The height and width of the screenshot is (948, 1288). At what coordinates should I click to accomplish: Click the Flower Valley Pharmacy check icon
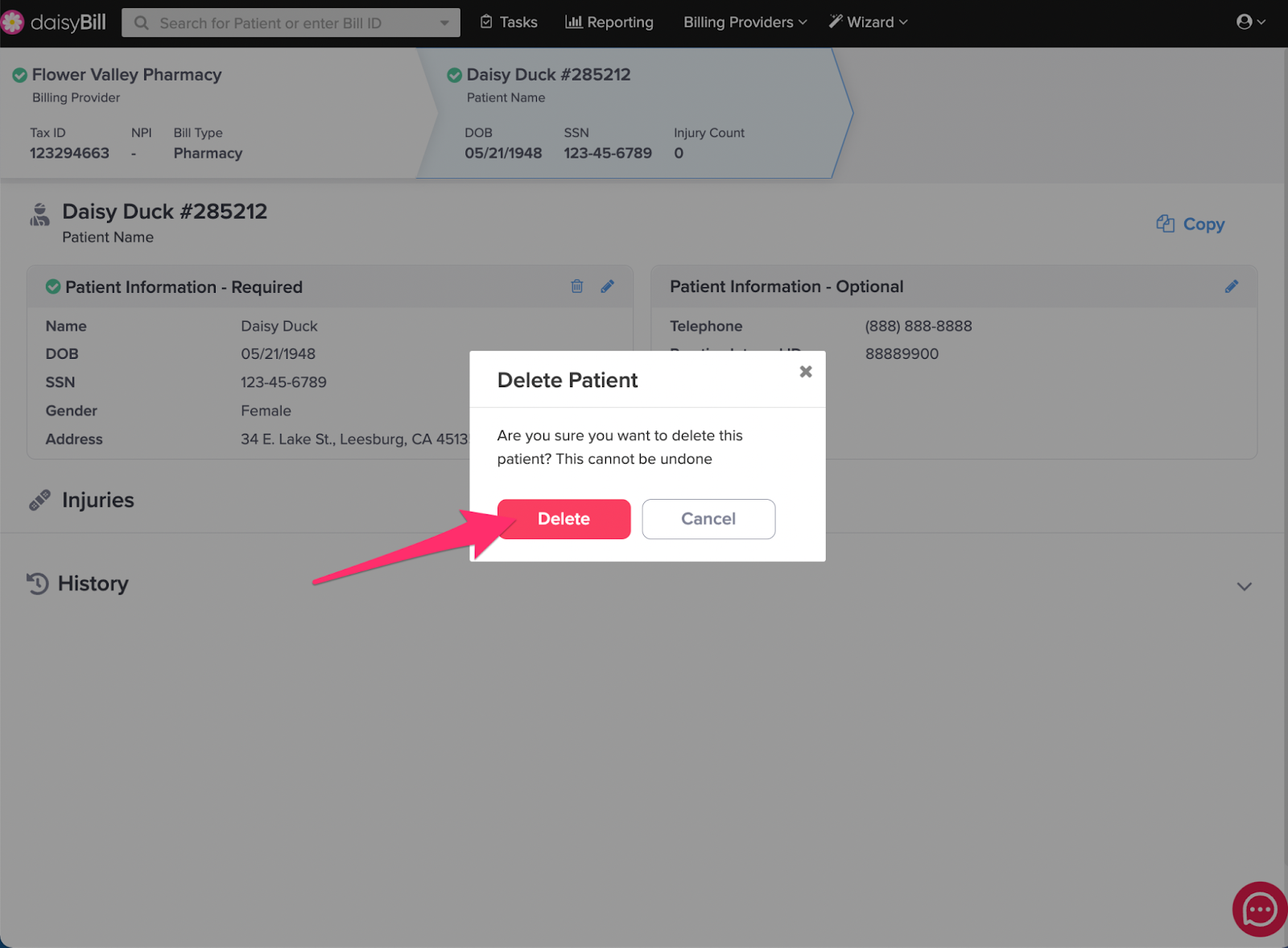(x=20, y=76)
